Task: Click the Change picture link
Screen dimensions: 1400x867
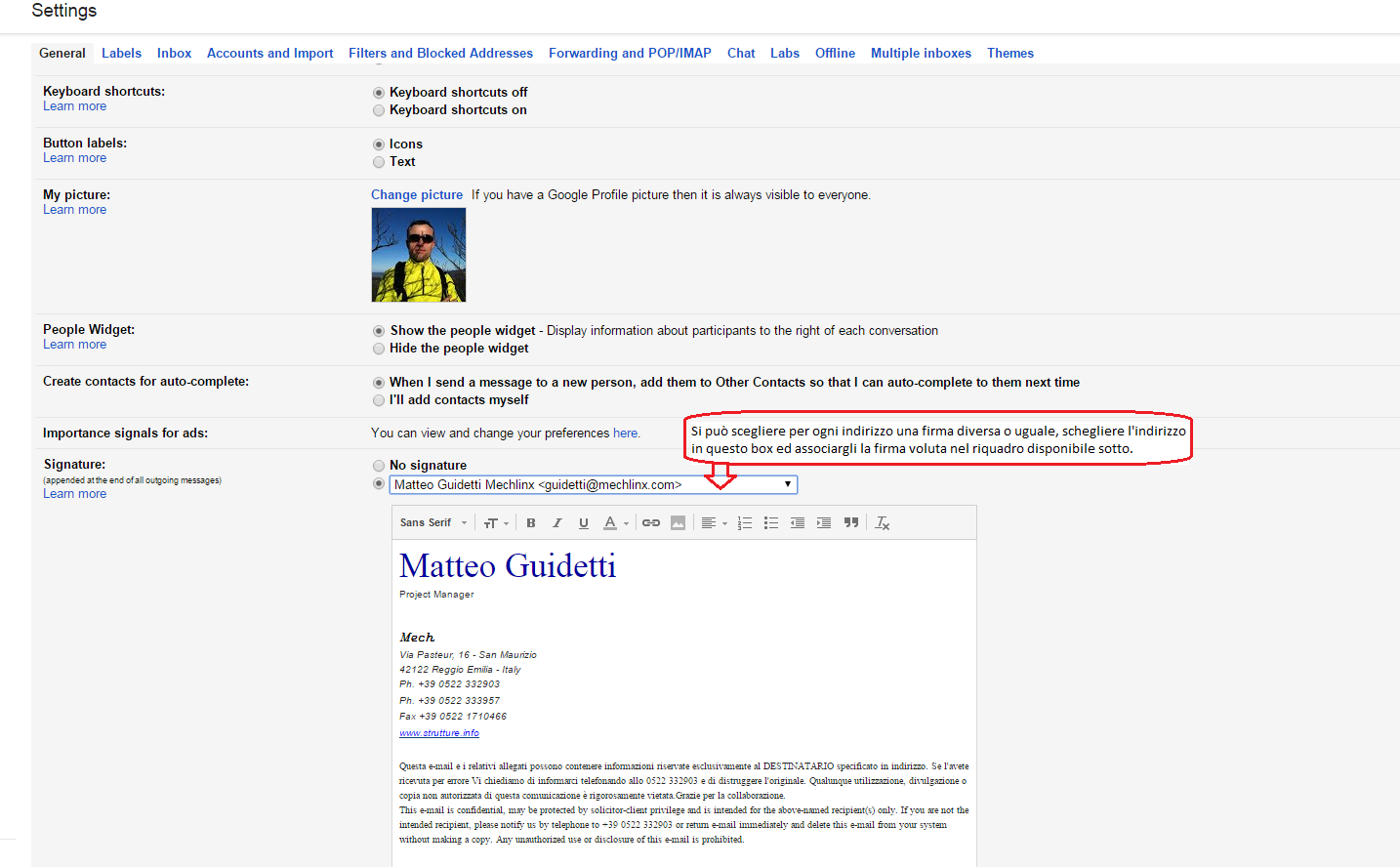Action: [x=417, y=195]
